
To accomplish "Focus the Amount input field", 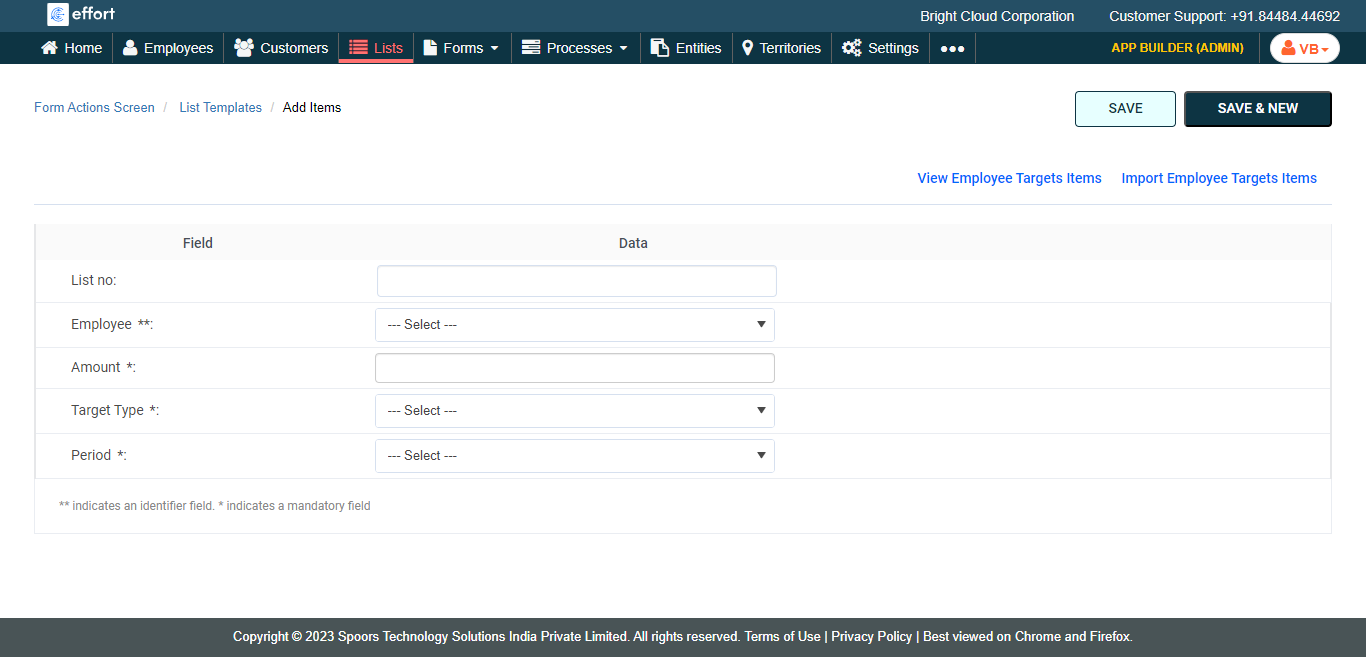I will 574,368.
